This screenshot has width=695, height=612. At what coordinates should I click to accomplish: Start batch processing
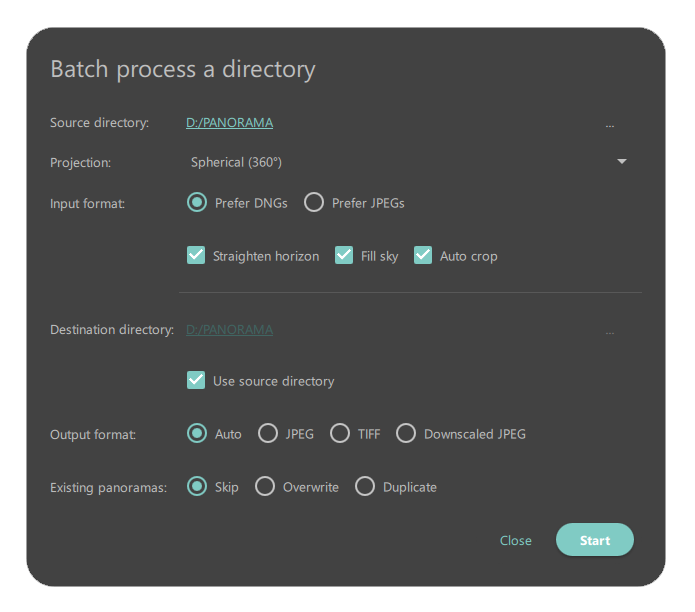(x=595, y=540)
